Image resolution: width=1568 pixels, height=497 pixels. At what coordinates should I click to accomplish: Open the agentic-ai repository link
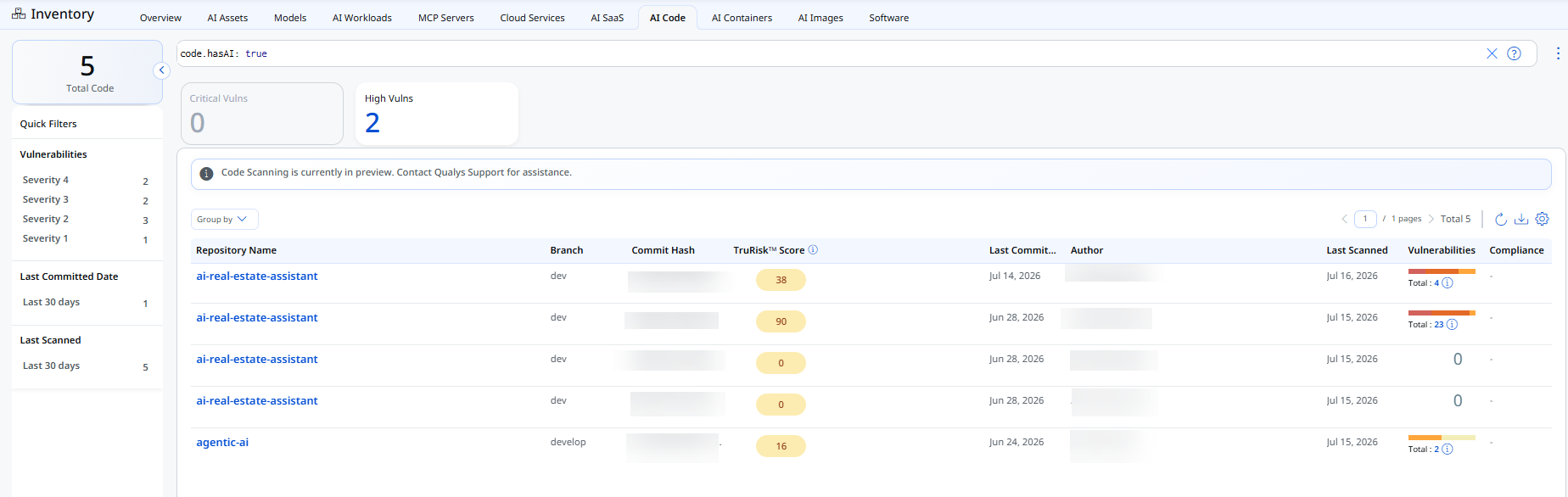pyautogui.click(x=222, y=443)
